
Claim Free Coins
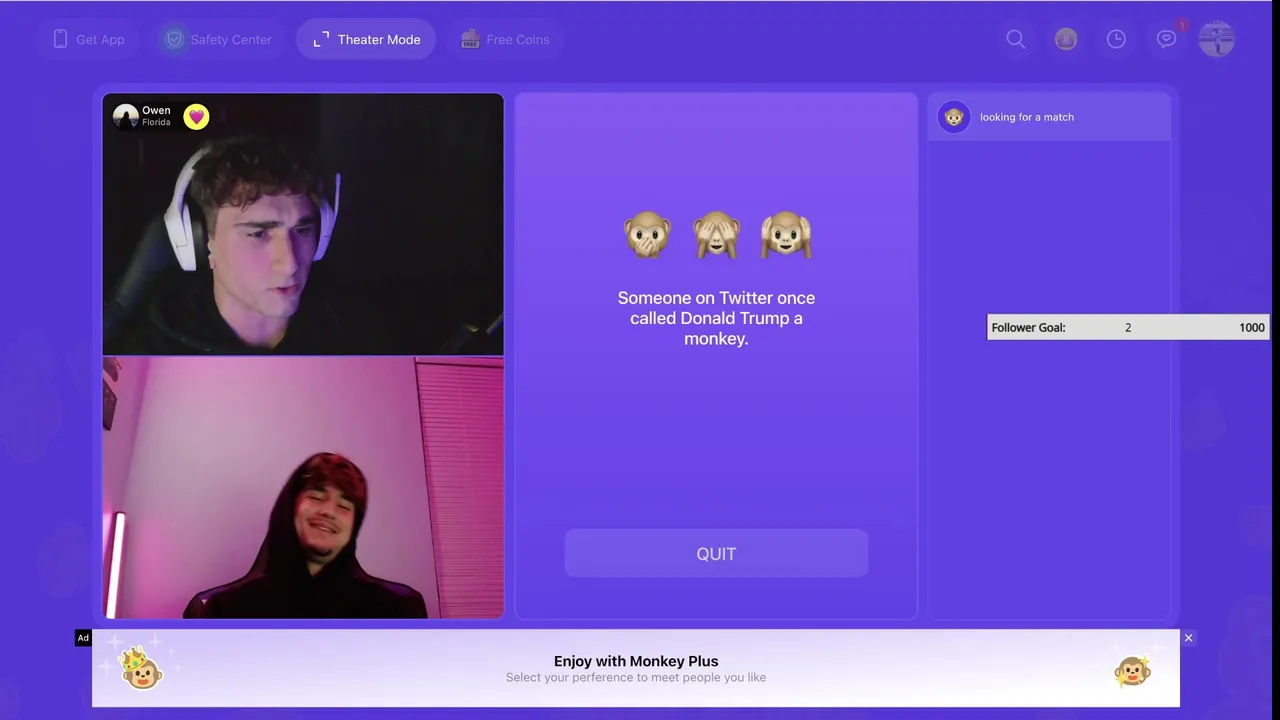[505, 39]
